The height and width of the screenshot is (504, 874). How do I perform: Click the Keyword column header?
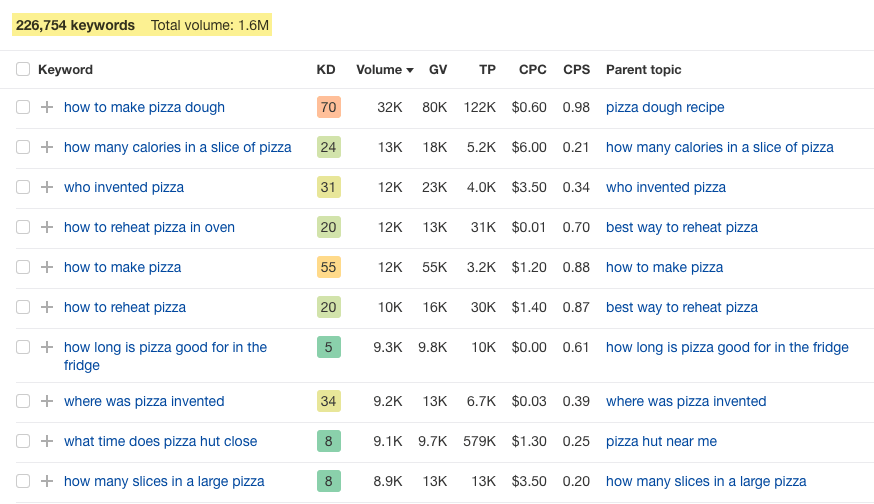(x=65, y=70)
